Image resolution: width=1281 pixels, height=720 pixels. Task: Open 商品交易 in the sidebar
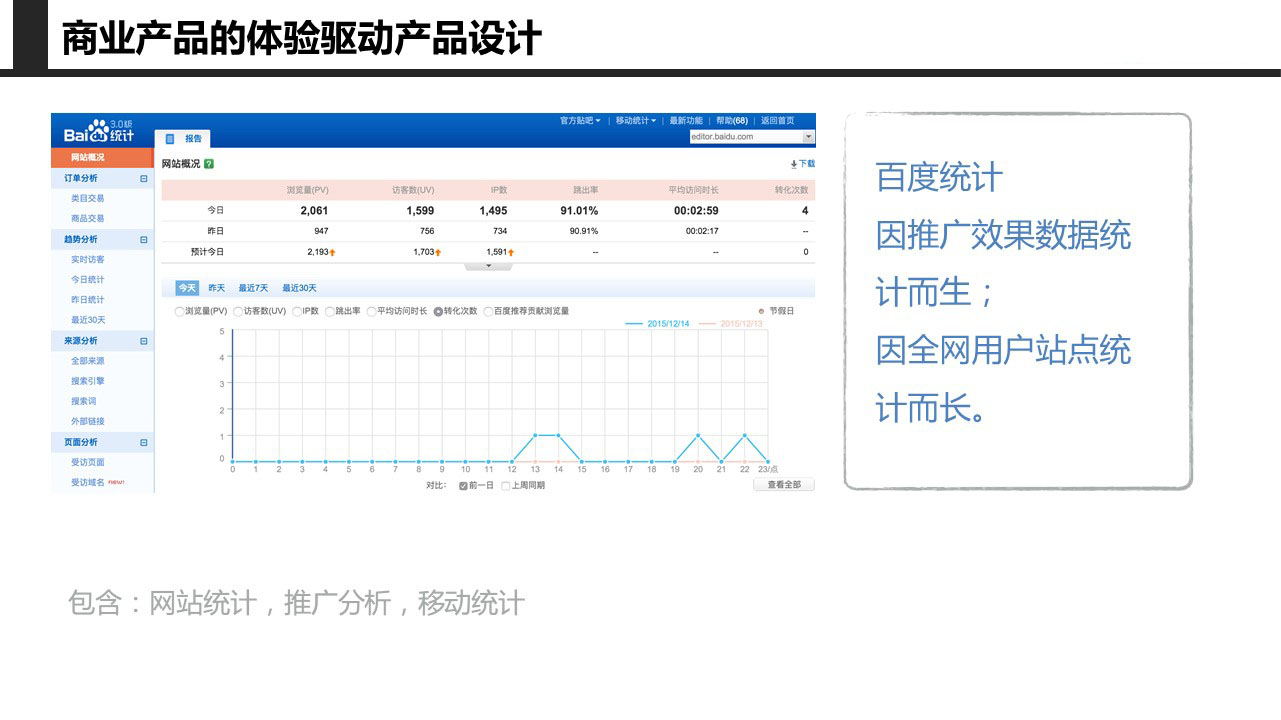88,218
